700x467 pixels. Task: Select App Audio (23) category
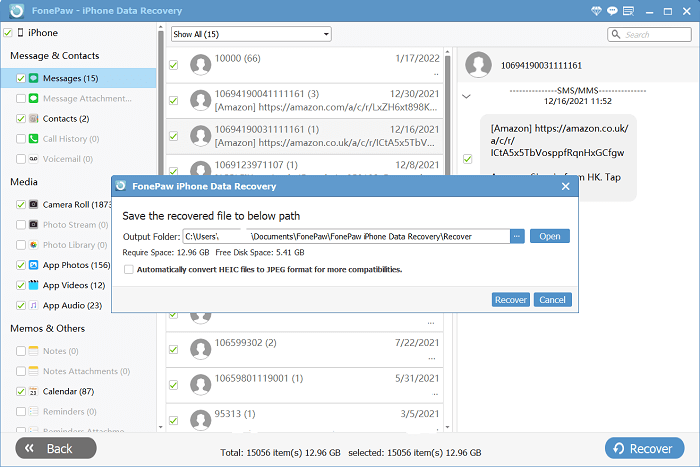[72, 305]
